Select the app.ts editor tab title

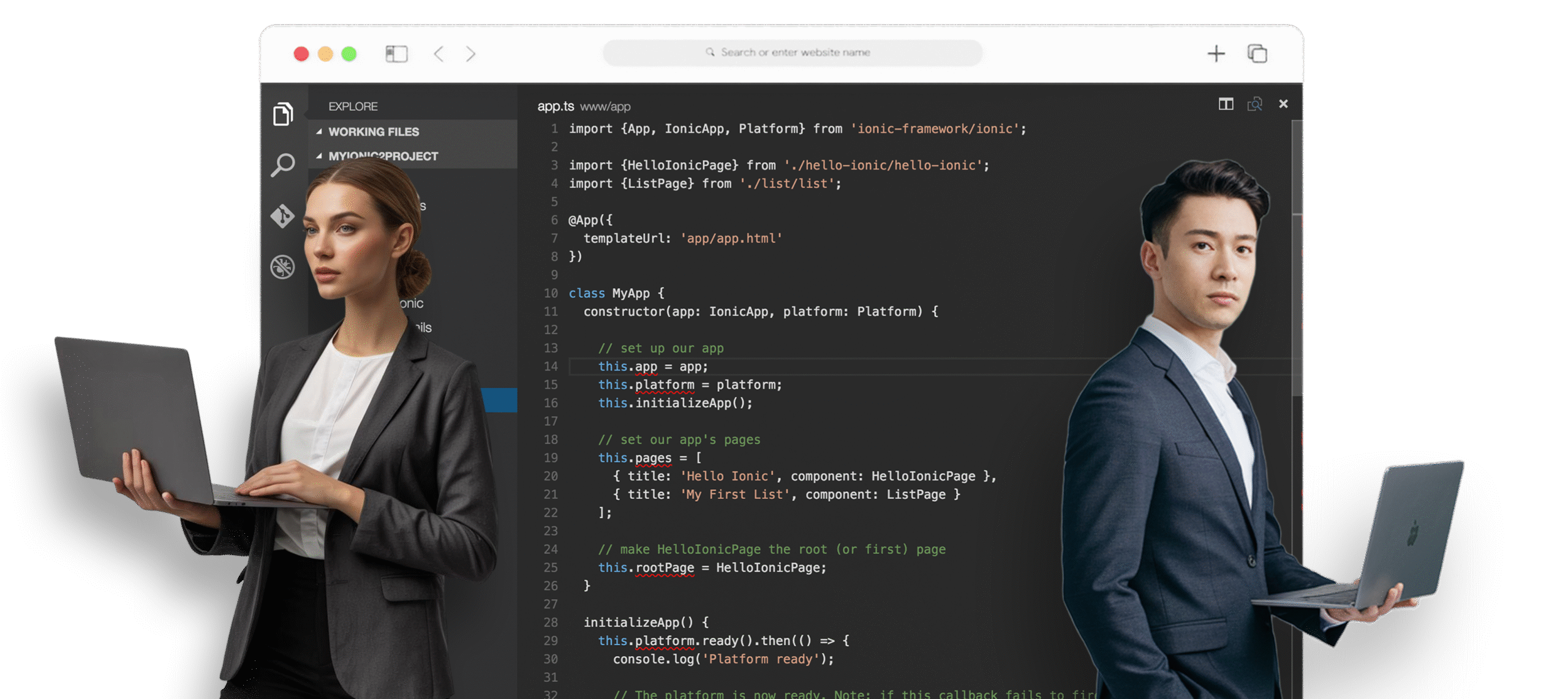556,107
